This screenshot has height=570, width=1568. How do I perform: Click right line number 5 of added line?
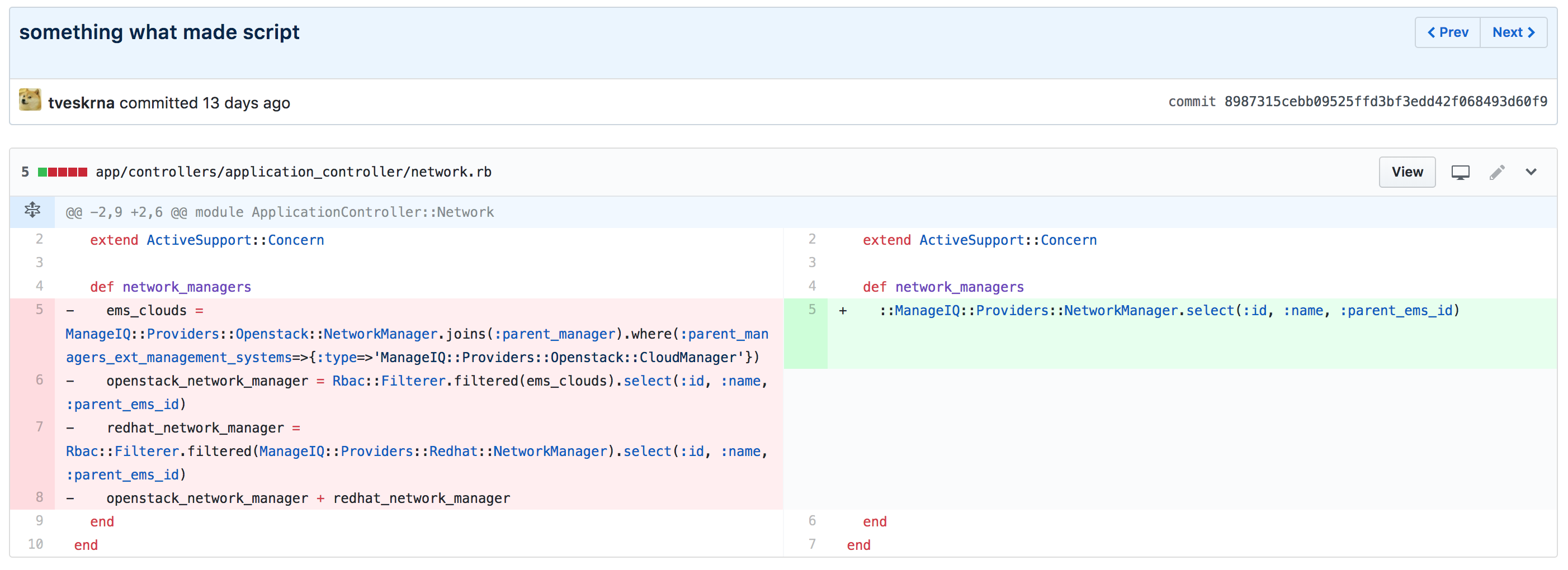tap(811, 310)
